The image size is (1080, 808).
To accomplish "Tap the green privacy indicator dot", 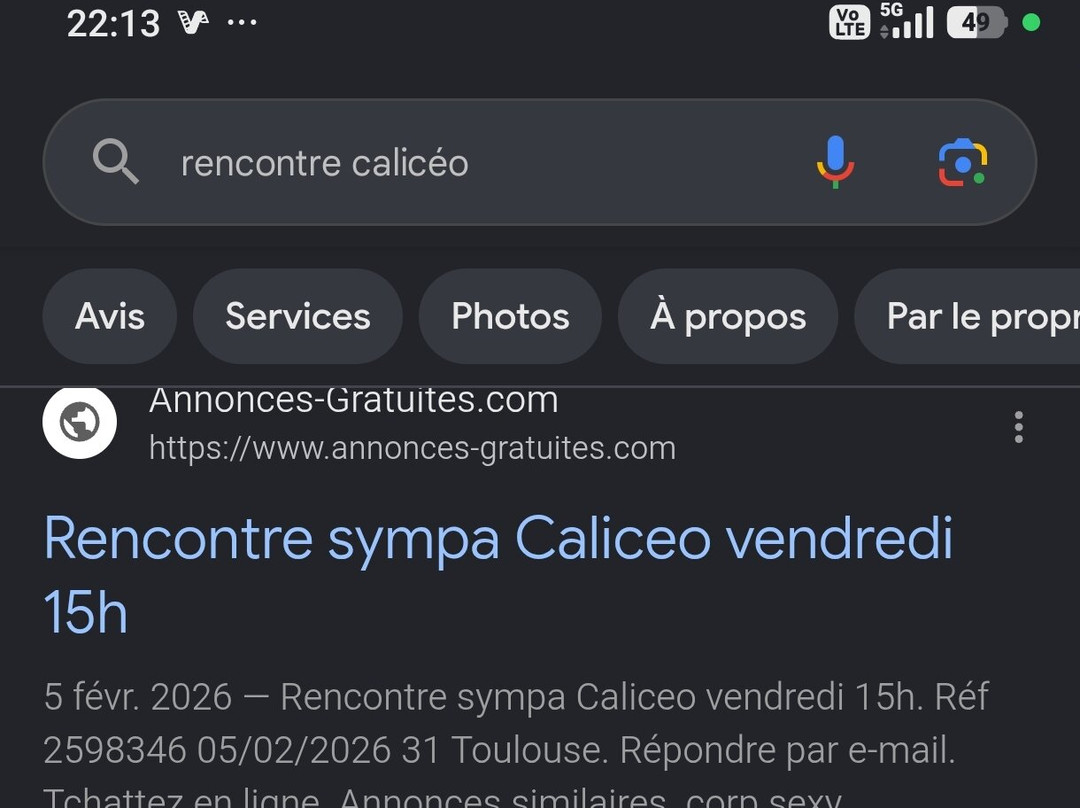I will coord(1031,23).
